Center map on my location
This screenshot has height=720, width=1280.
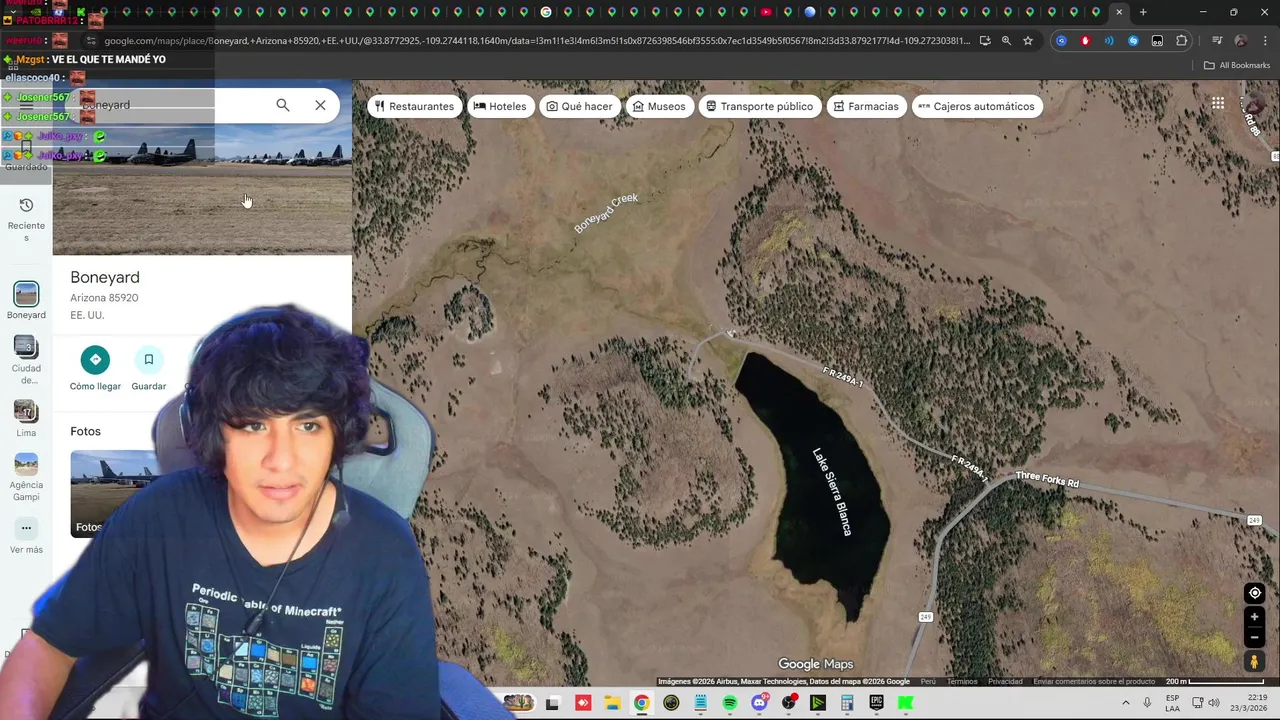pyautogui.click(x=1254, y=593)
